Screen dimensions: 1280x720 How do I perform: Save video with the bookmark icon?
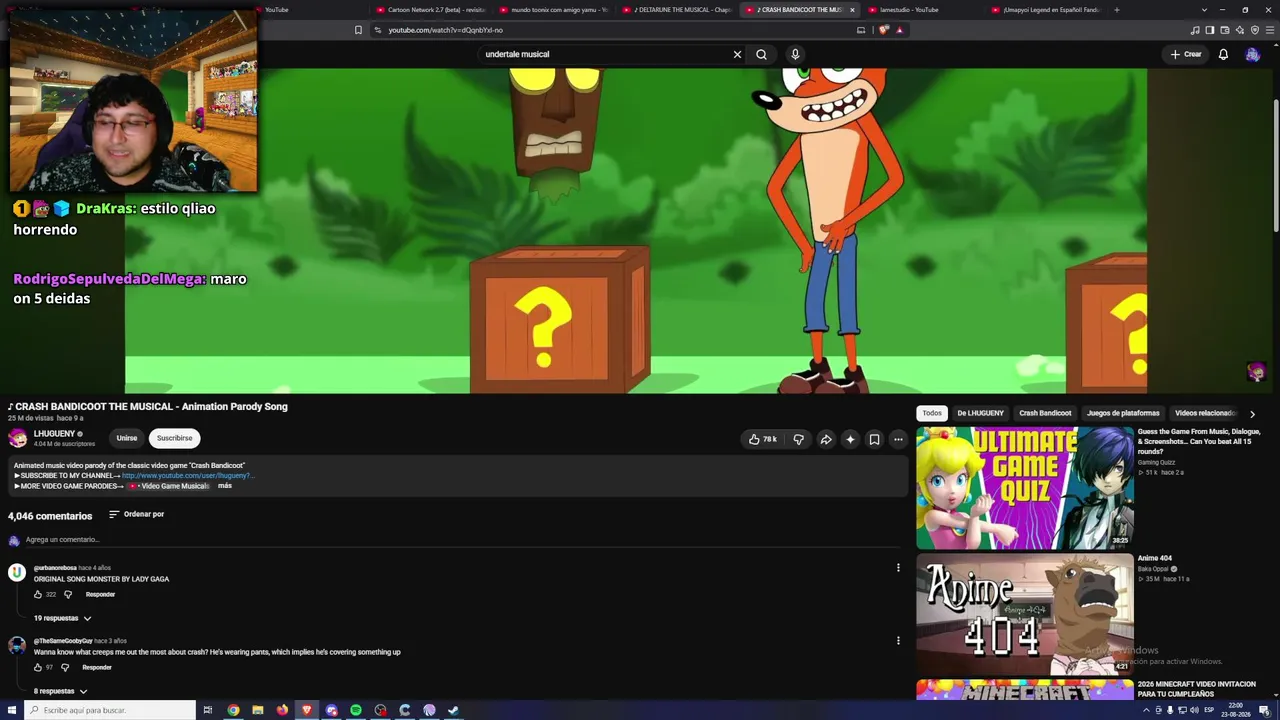pos(874,439)
